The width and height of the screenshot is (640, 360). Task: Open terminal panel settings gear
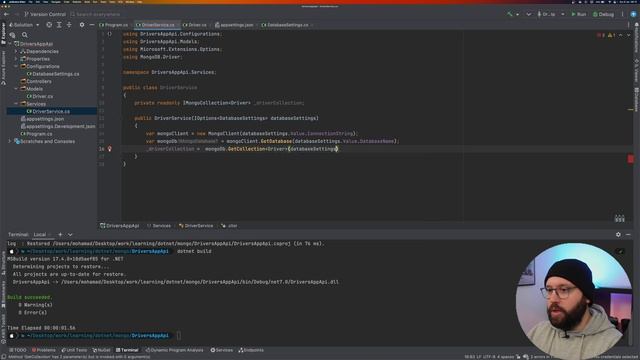(618, 235)
